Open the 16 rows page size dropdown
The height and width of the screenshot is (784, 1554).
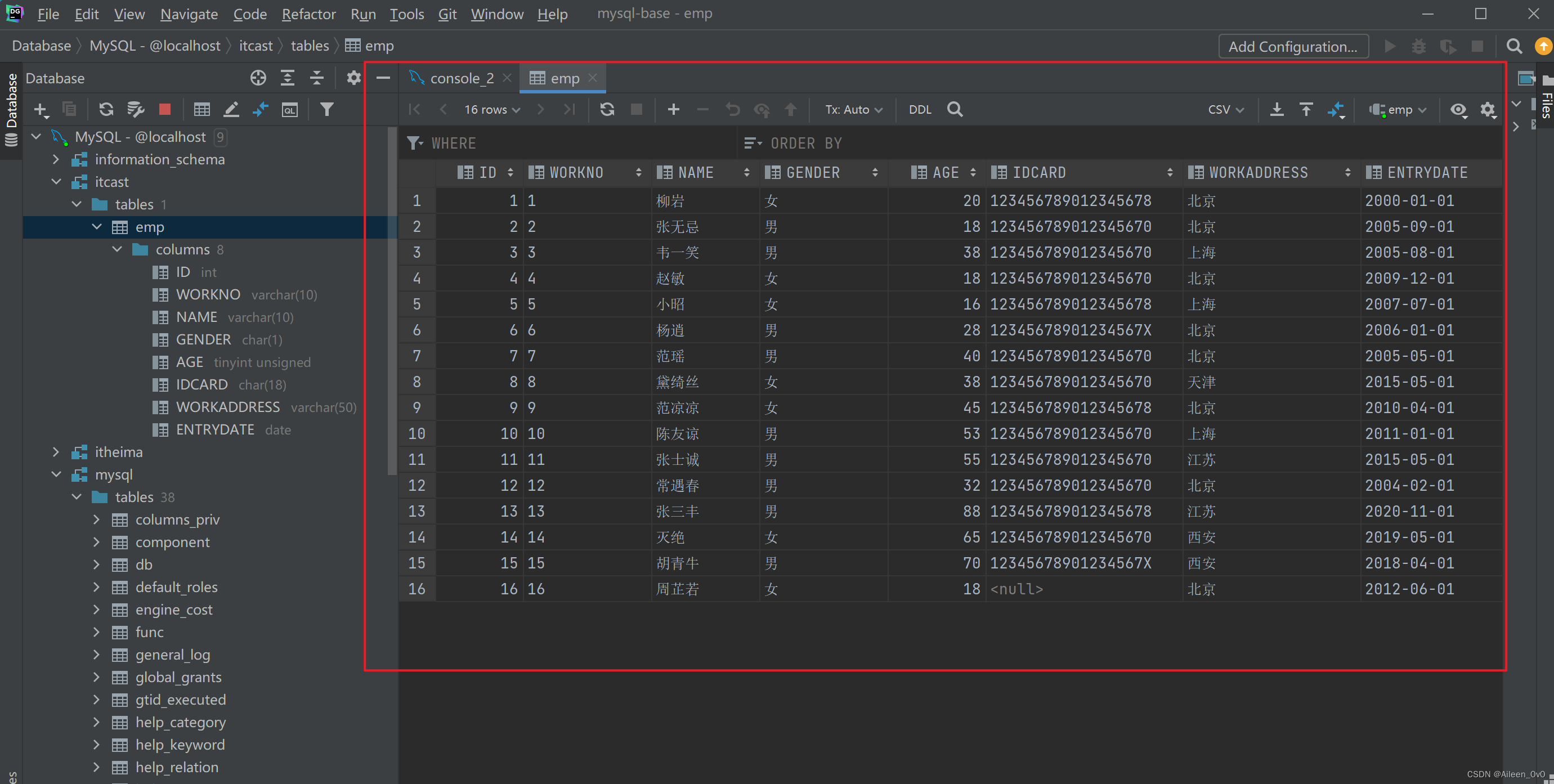point(492,110)
